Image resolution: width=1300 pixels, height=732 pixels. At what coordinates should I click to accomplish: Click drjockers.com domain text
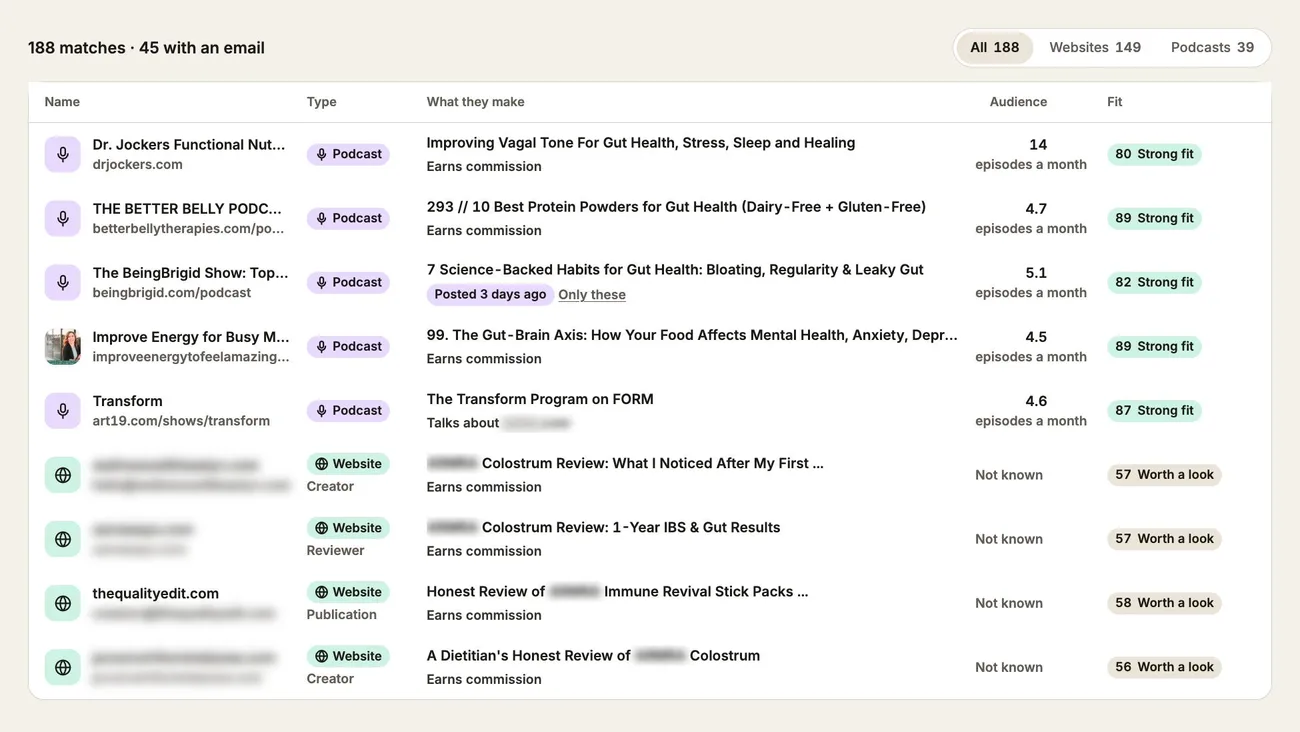[x=137, y=165]
